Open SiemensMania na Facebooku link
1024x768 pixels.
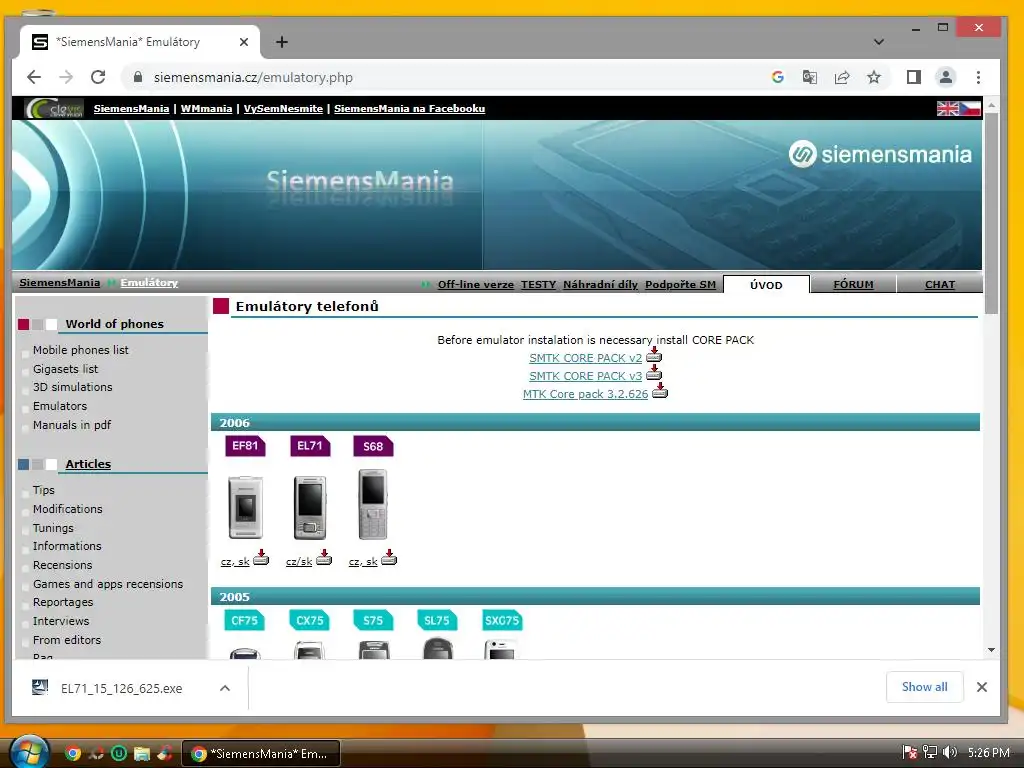click(x=409, y=108)
